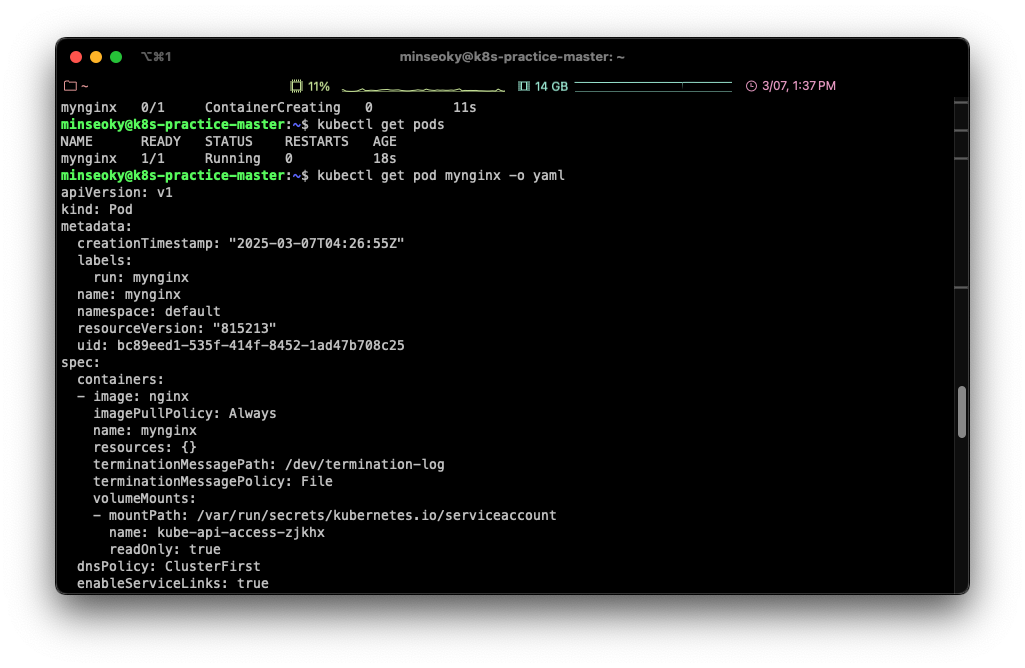Viewport: 1025px width, 668px height.
Task: Click the clock icon in status bar
Action: click(x=752, y=86)
